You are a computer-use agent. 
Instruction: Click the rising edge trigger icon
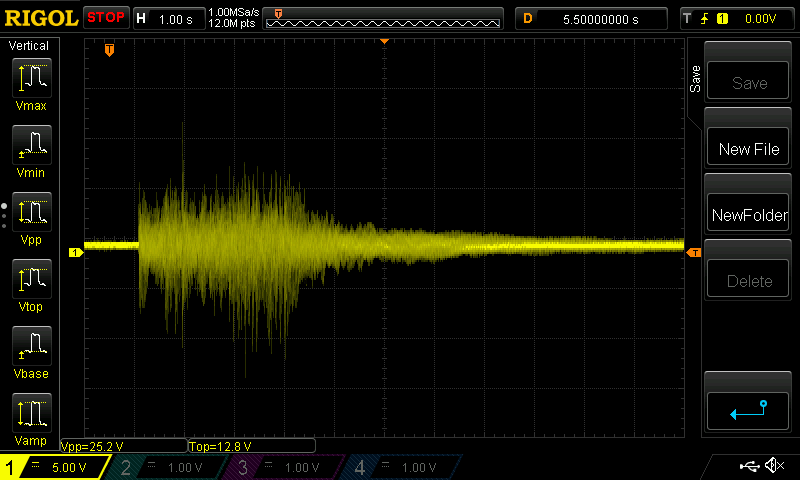coord(705,19)
